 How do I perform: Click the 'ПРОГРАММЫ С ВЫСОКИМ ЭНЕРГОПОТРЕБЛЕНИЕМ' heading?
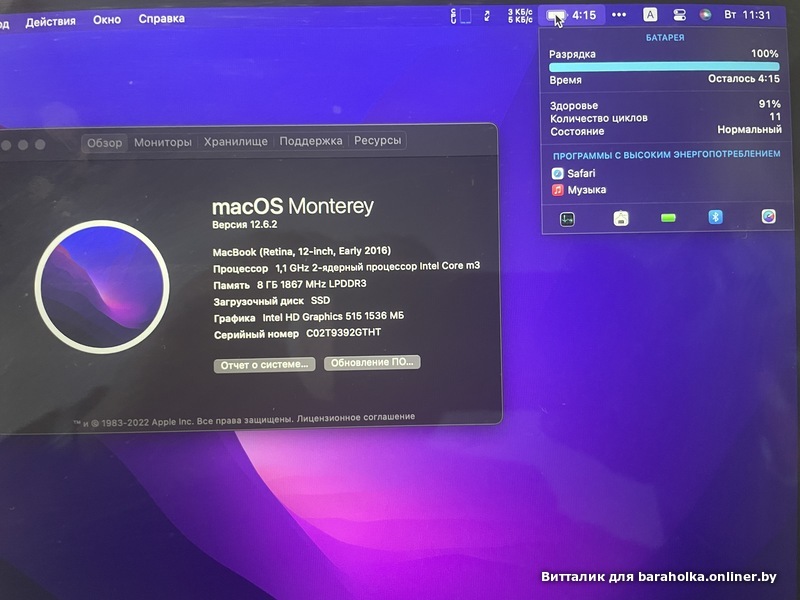point(666,155)
